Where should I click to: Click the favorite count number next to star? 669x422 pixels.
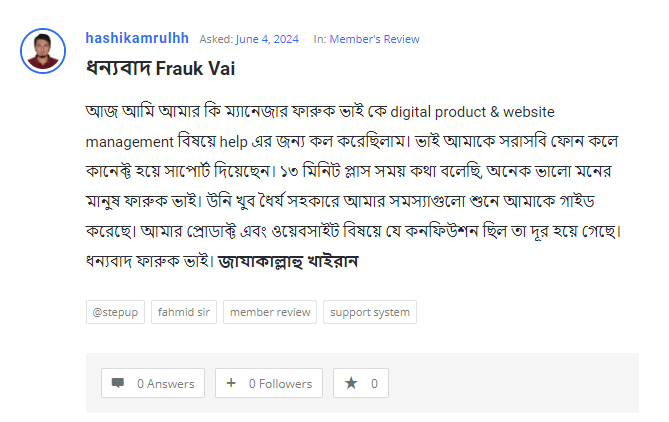click(374, 383)
